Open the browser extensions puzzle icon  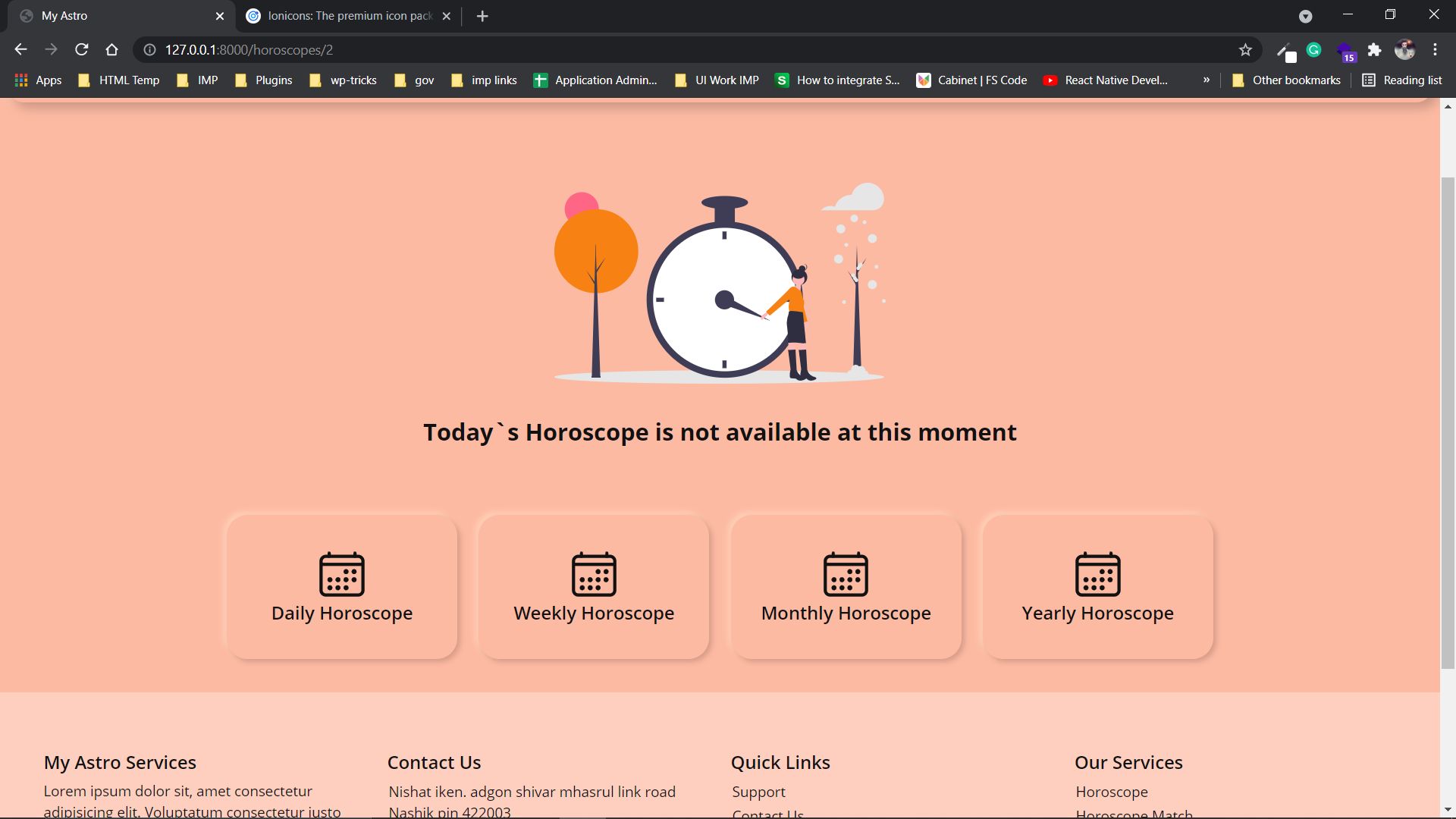(1374, 50)
